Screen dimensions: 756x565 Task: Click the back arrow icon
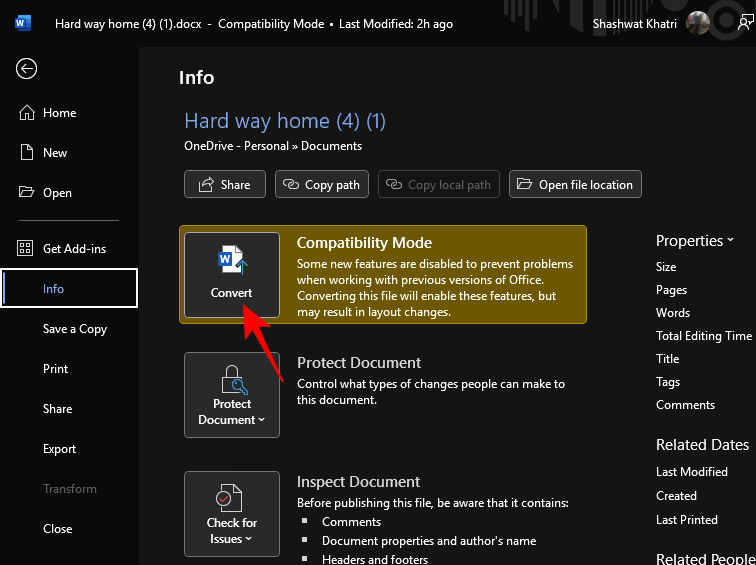coord(27,68)
